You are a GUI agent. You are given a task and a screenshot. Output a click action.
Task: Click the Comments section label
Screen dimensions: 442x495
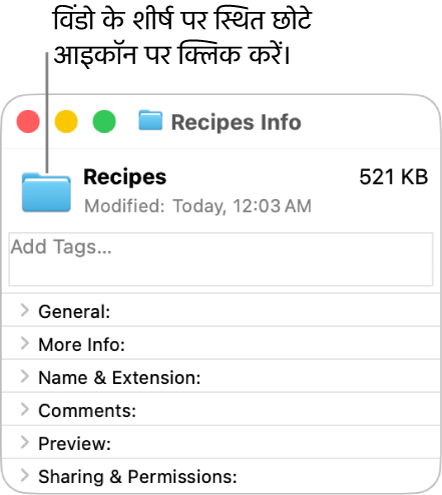coord(87,411)
